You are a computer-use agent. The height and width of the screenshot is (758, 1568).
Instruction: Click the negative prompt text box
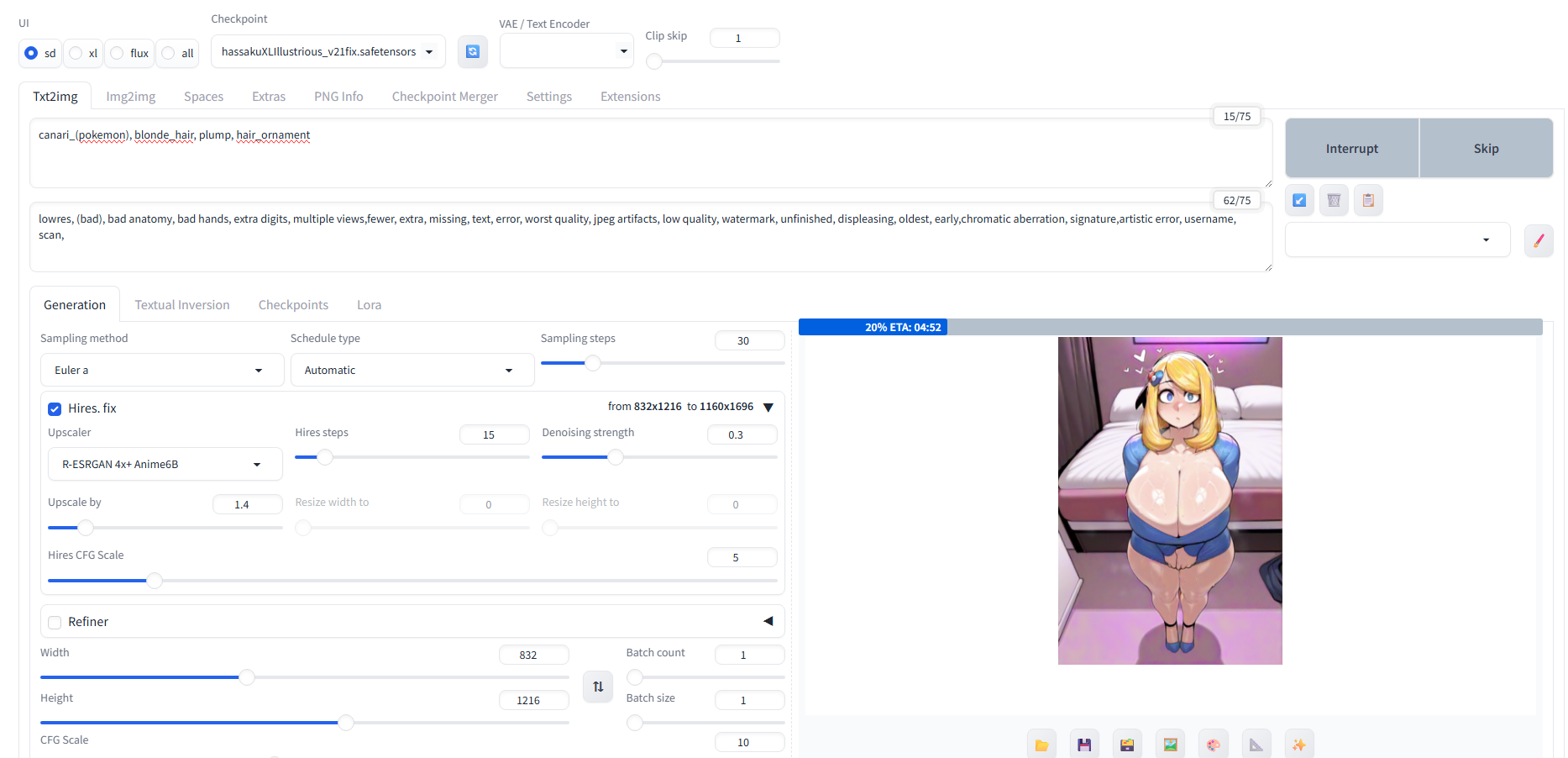coord(651,237)
